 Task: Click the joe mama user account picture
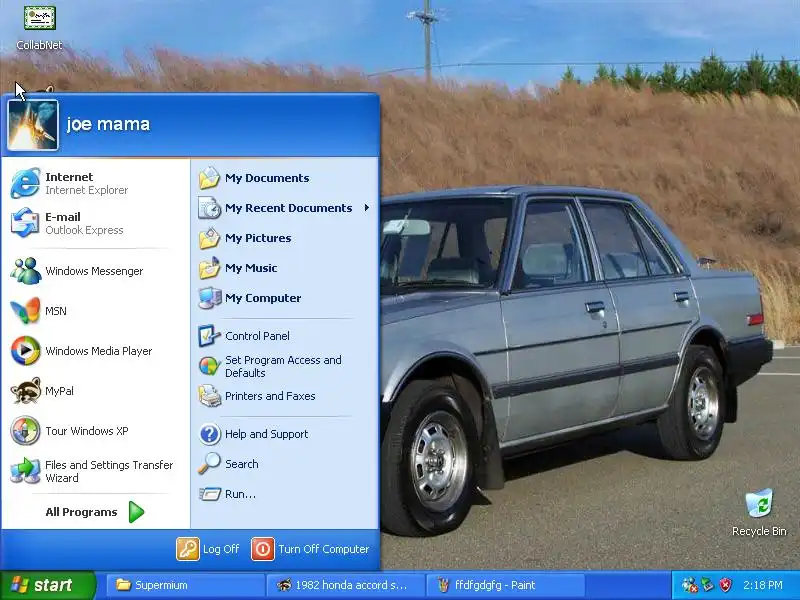point(33,125)
